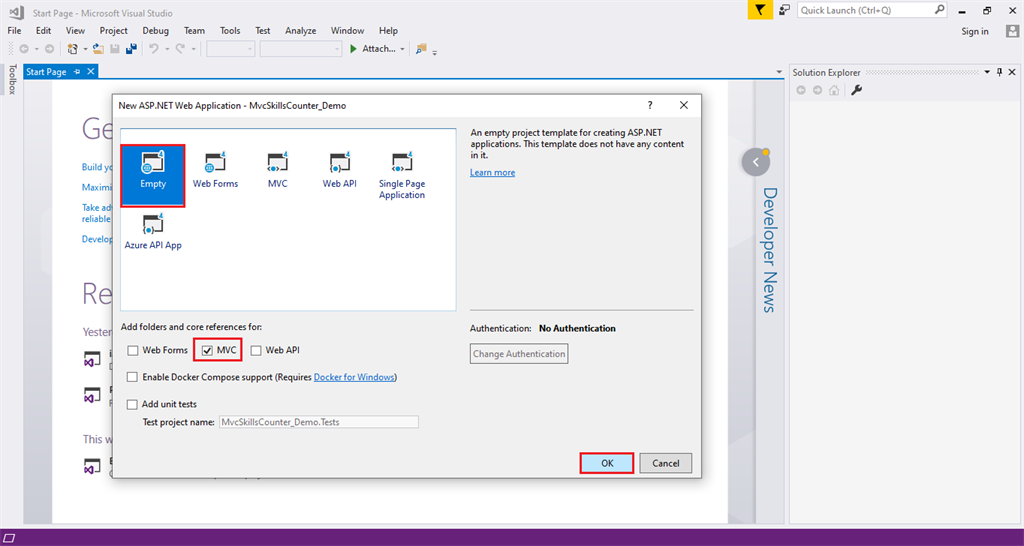
Task: Open the Solution Platforms combo box
Action: pos(300,49)
